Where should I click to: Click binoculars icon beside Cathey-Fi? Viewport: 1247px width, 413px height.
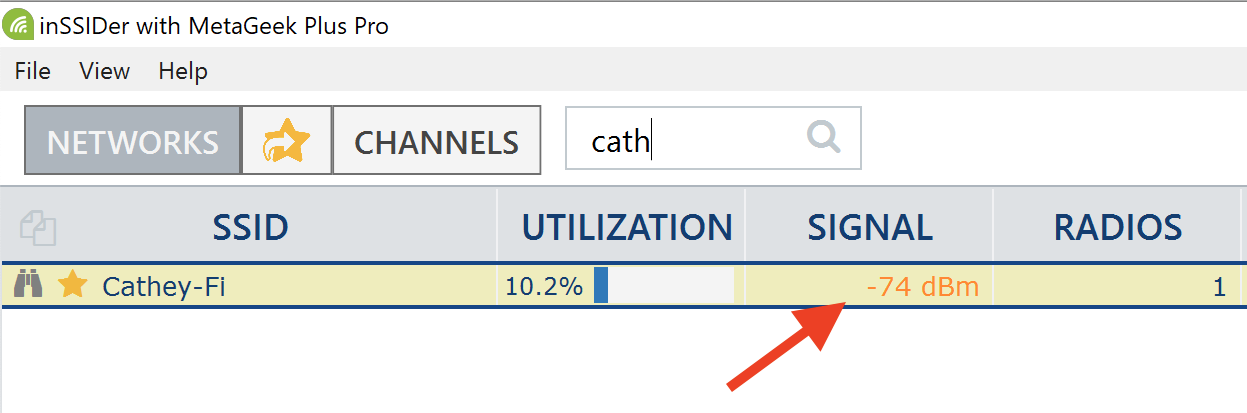point(28,286)
